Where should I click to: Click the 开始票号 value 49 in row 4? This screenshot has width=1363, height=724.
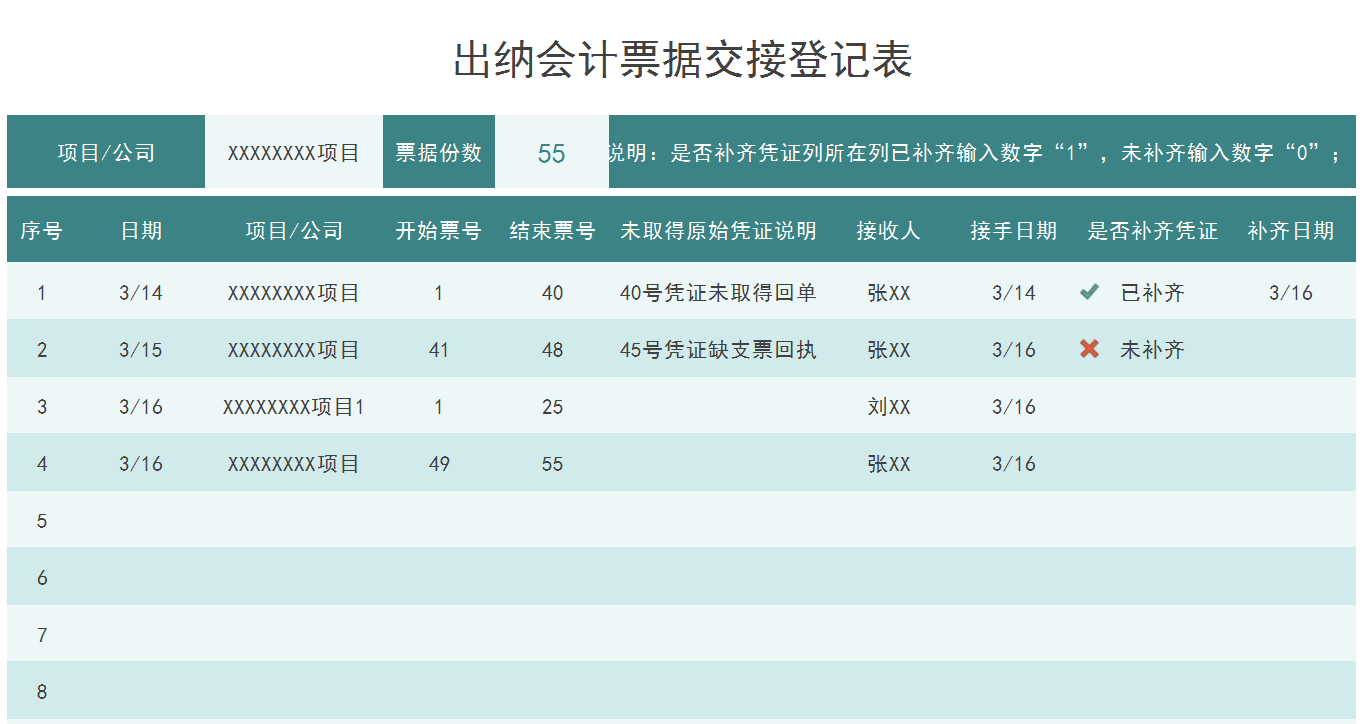tap(438, 463)
